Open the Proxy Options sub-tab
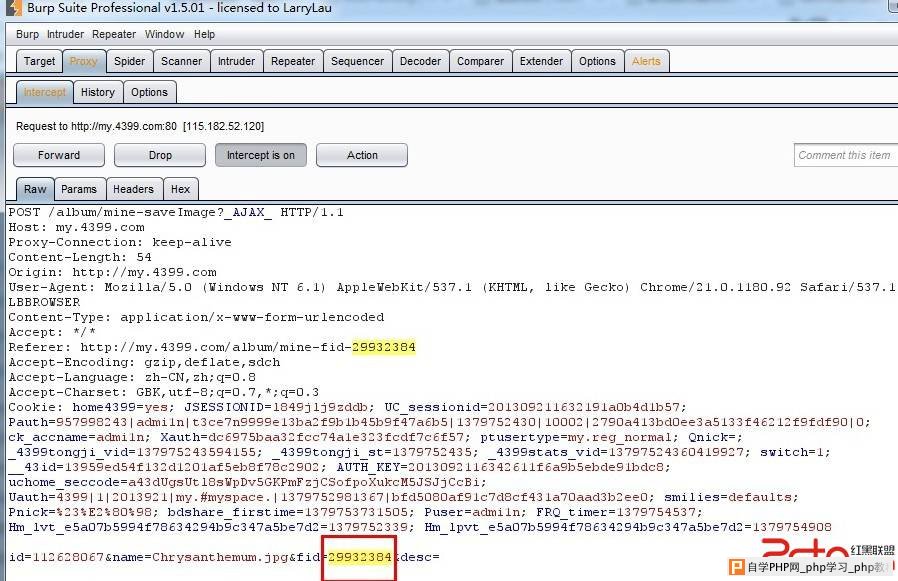Image resolution: width=898 pixels, height=581 pixels. click(x=149, y=92)
